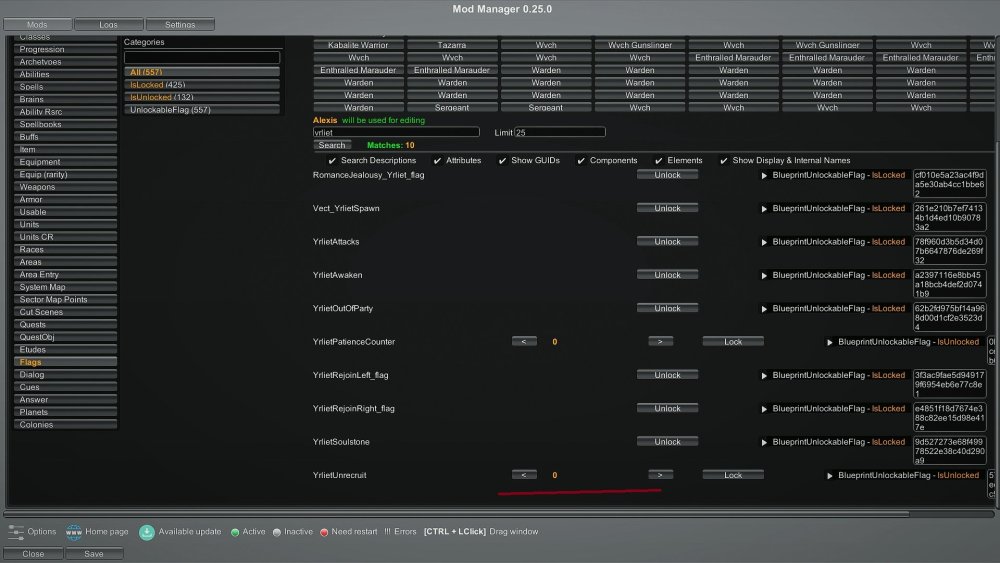This screenshot has width=1000, height=563.
Task: Click the Home page www globe icon
Action: [73, 531]
